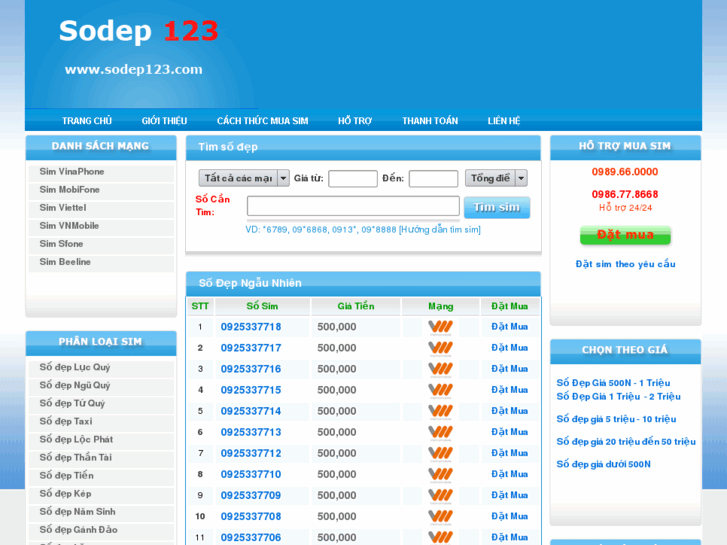
Task: Click sim number 0925337710
Action: tap(251, 475)
